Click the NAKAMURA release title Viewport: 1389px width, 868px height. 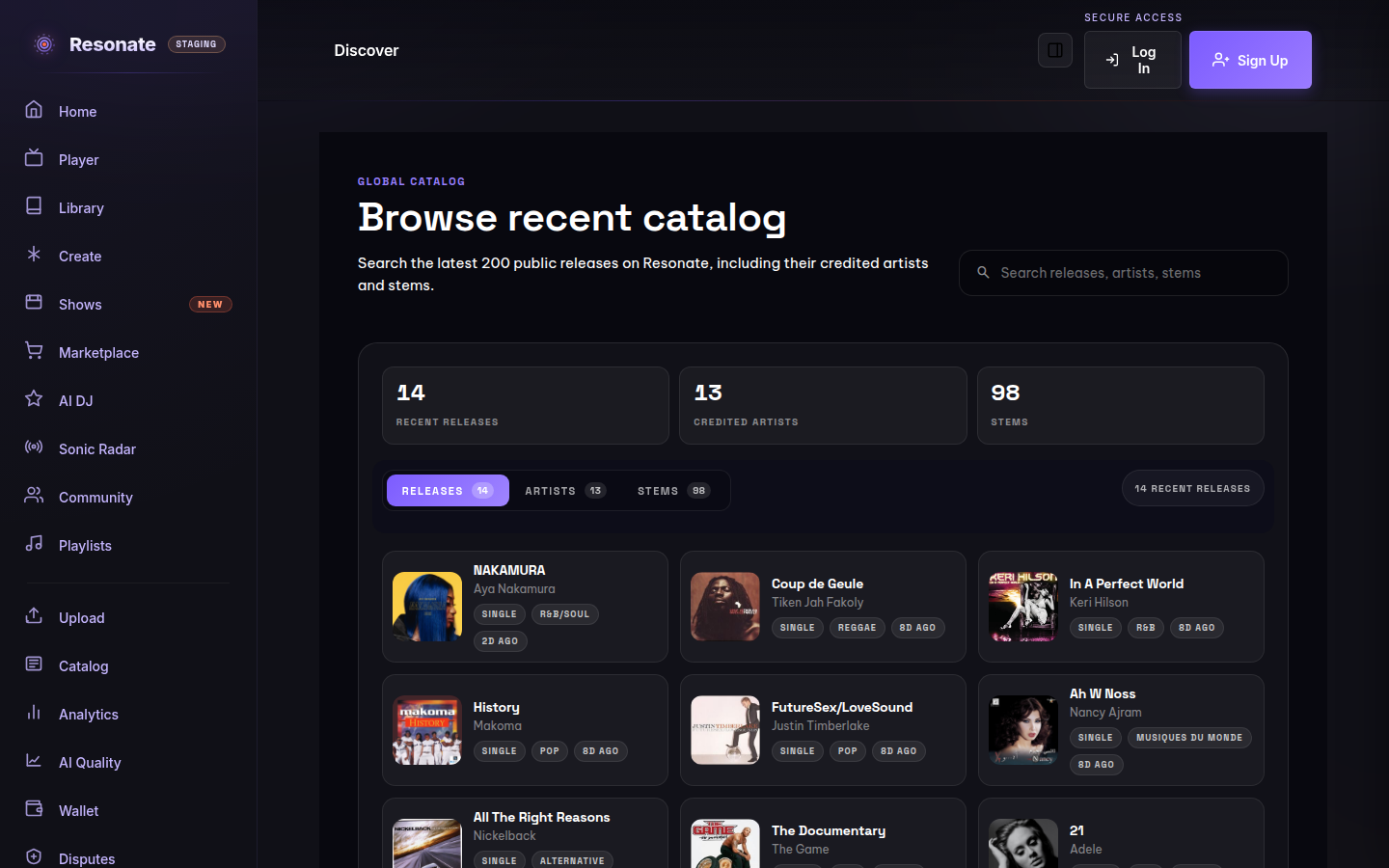[x=509, y=570]
